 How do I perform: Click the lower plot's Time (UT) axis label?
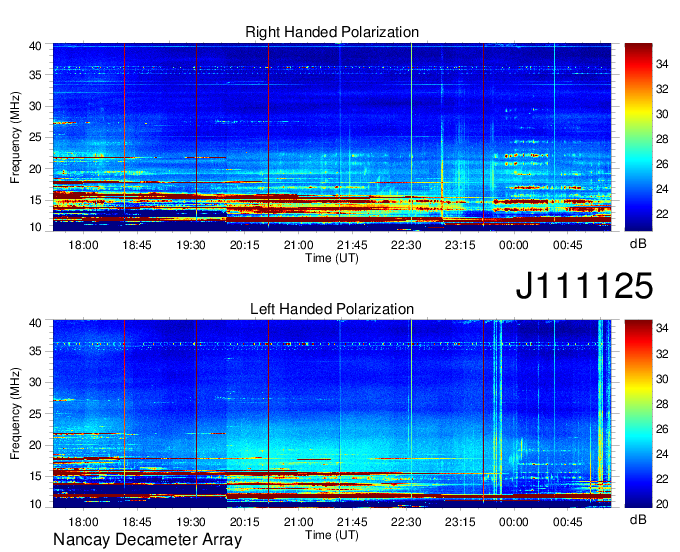(x=332, y=535)
